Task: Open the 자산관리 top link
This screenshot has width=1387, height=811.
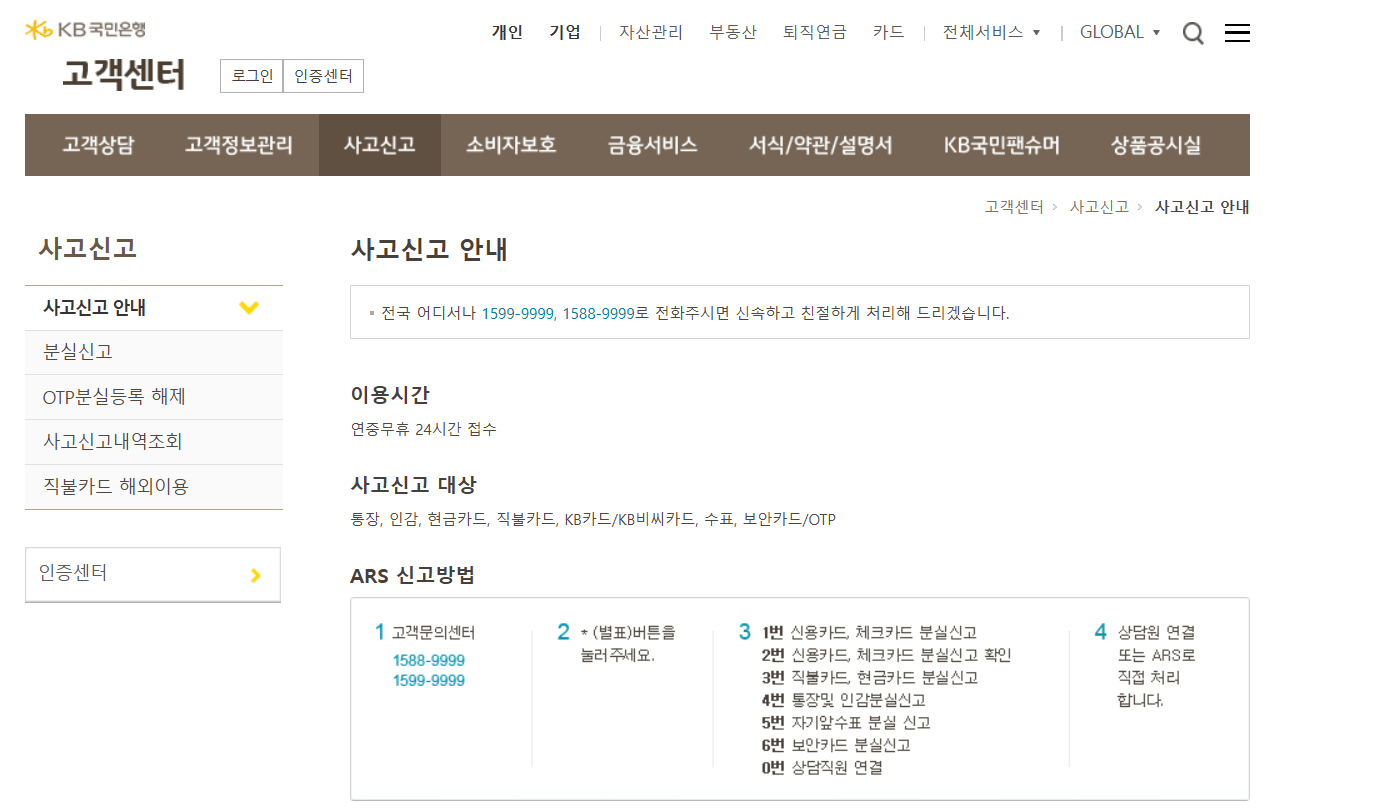Action: (x=650, y=32)
